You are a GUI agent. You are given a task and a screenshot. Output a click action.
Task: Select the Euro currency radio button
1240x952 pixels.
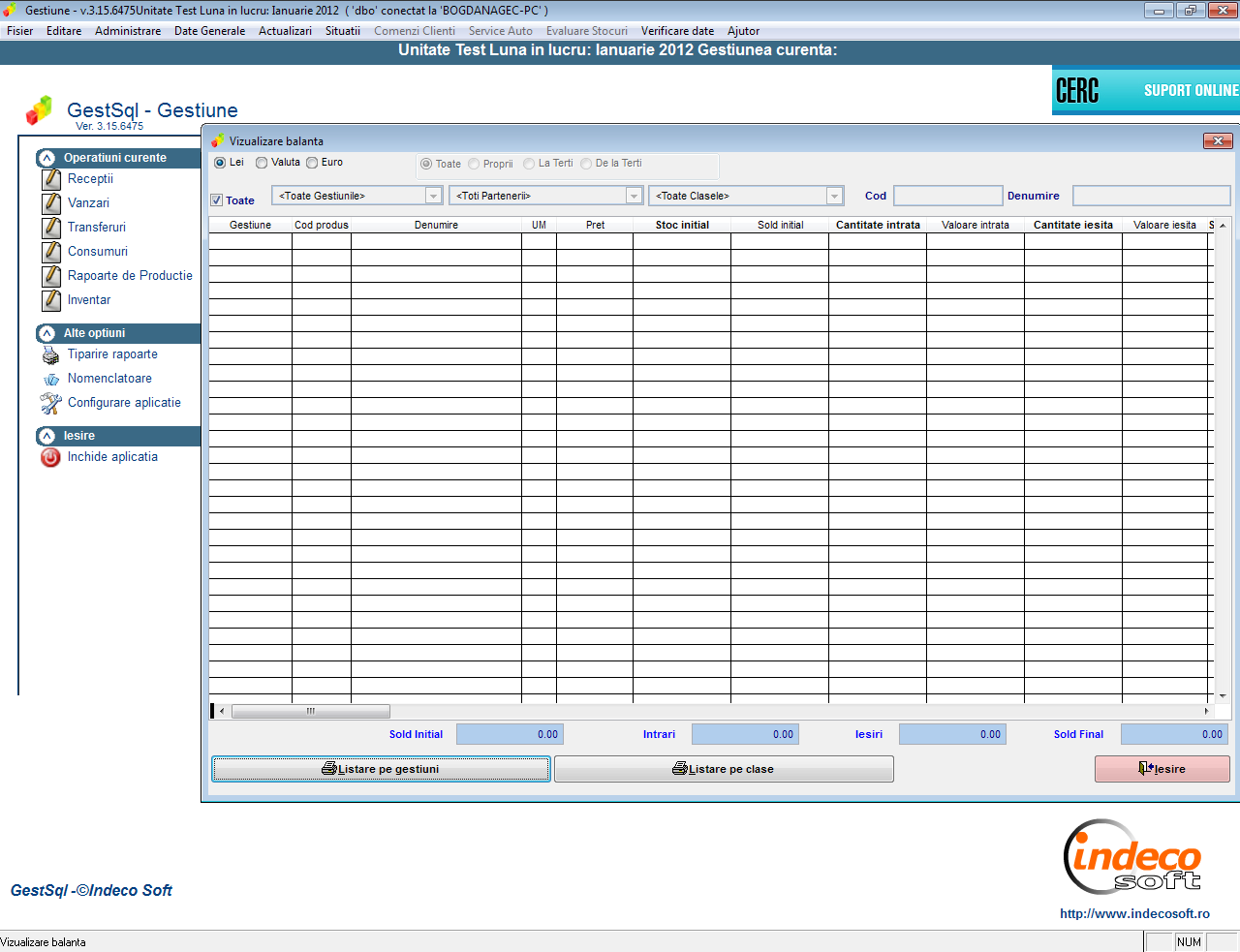coord(312,163)
